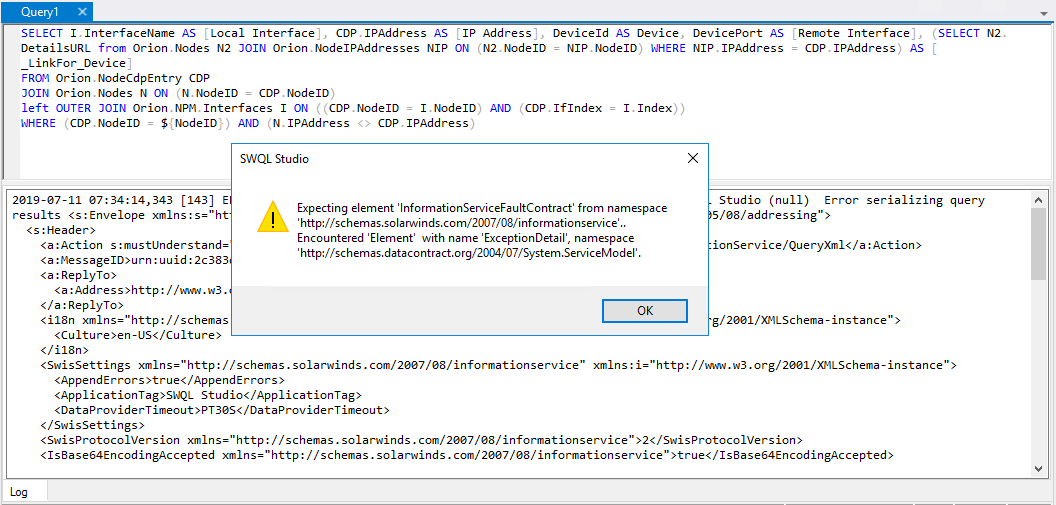Click the '<a:ReplyTo>' opening tag line
1056x505 pixels.
coord(78,275)
